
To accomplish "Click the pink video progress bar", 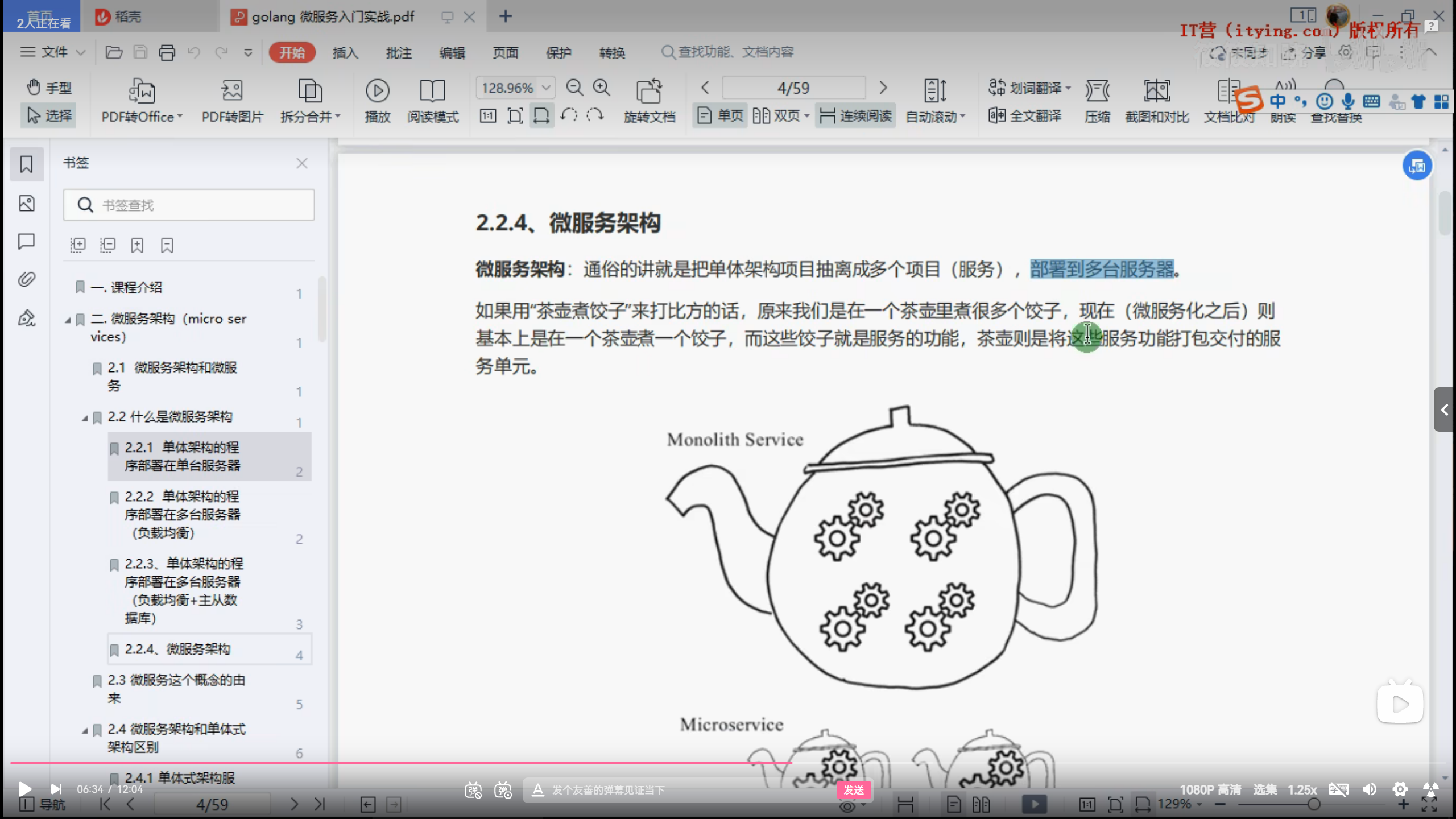I will click(402, 763).
